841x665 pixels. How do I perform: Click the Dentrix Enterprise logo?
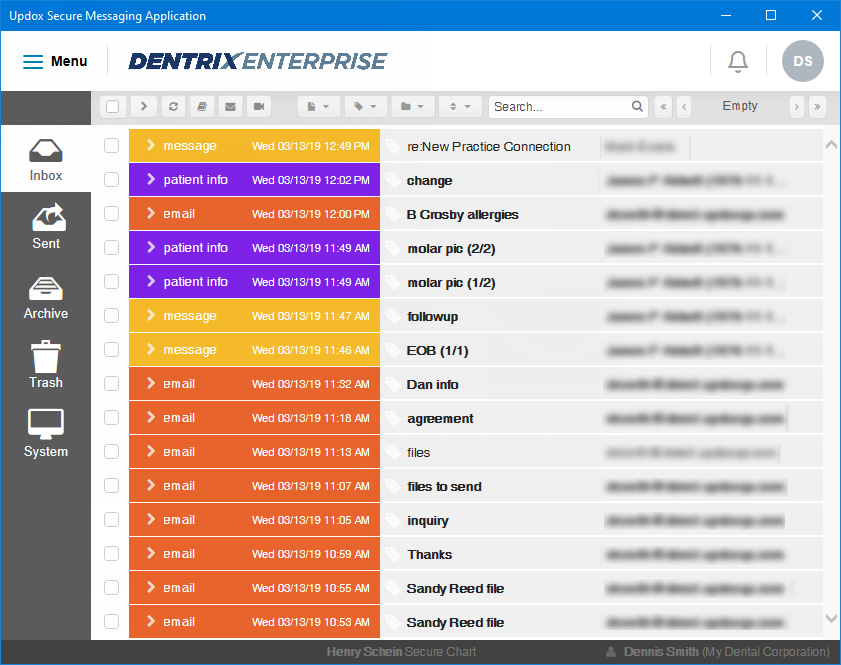pyautogui.click(x=257, y=61)
